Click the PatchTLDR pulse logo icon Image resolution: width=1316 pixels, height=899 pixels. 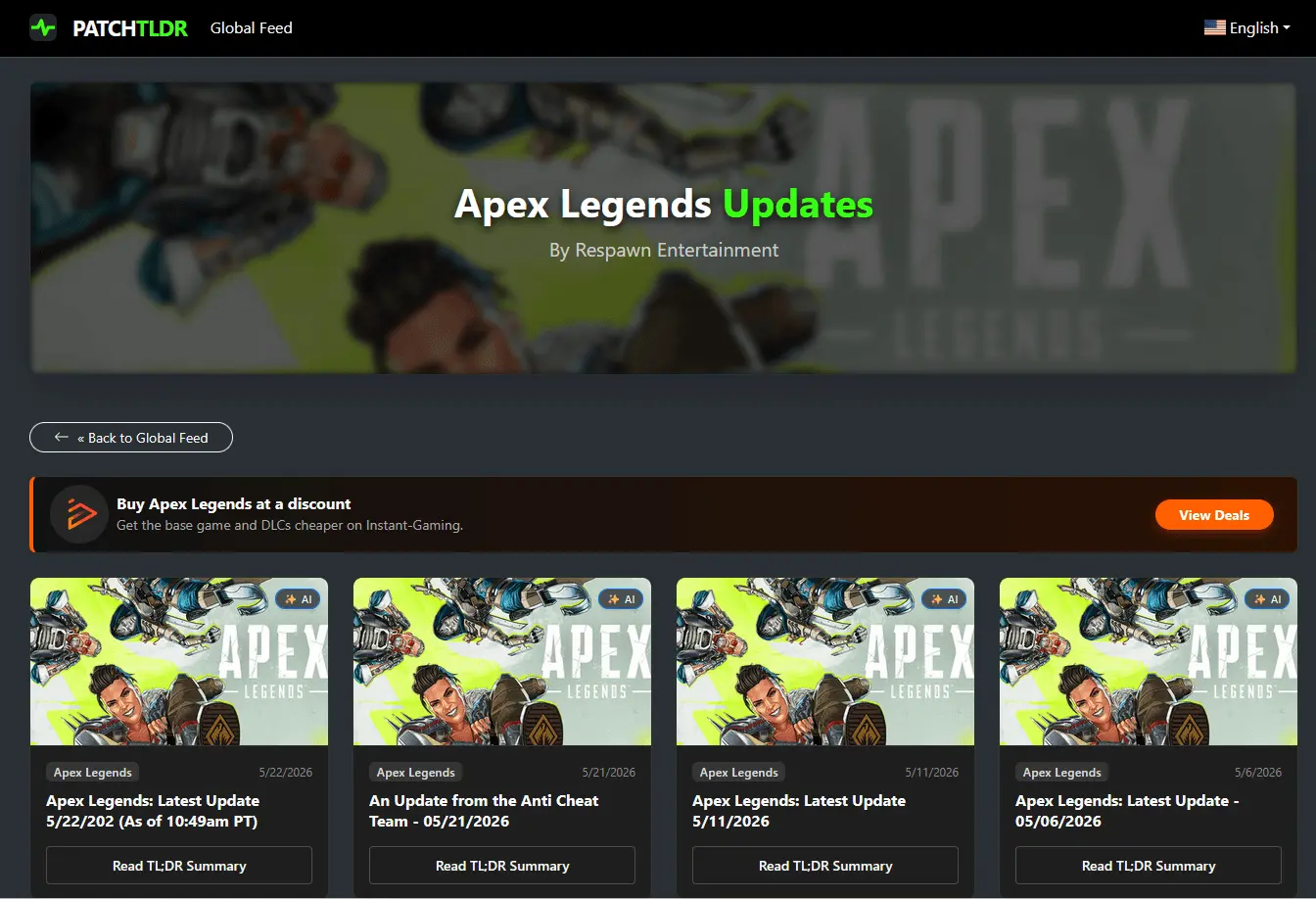point(43,27)
